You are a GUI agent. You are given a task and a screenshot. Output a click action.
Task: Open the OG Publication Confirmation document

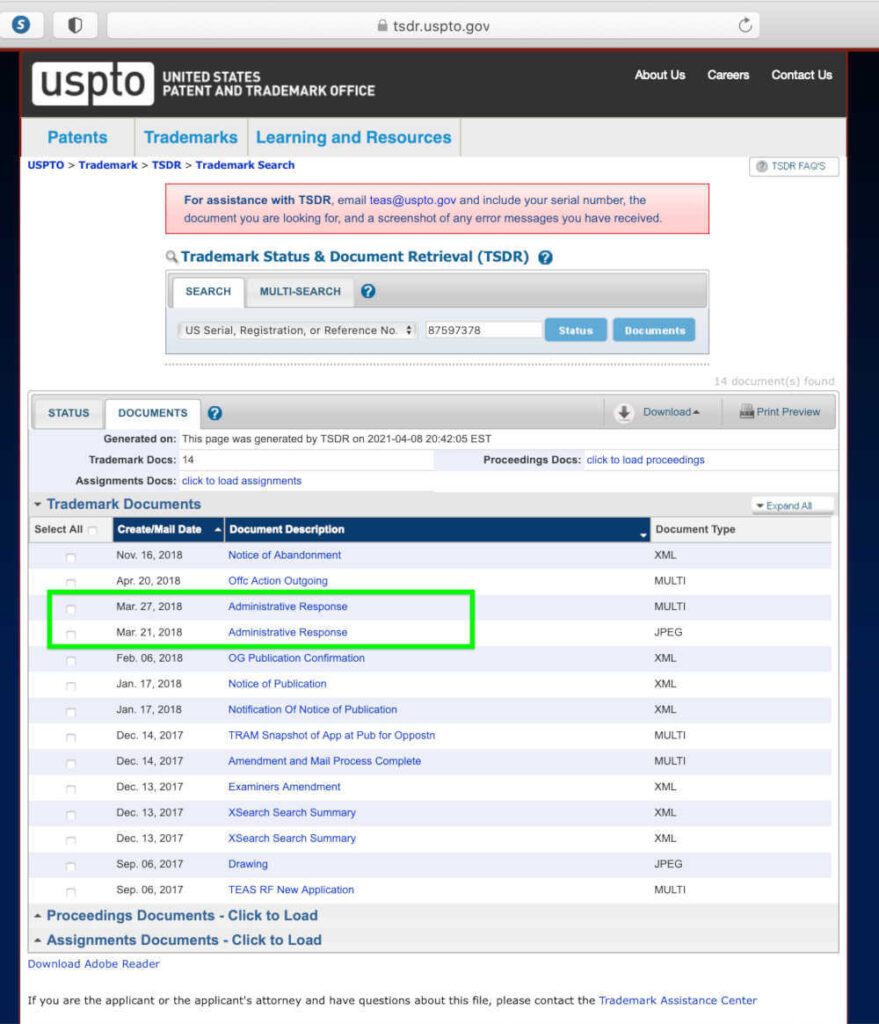(x=296, y=658)
